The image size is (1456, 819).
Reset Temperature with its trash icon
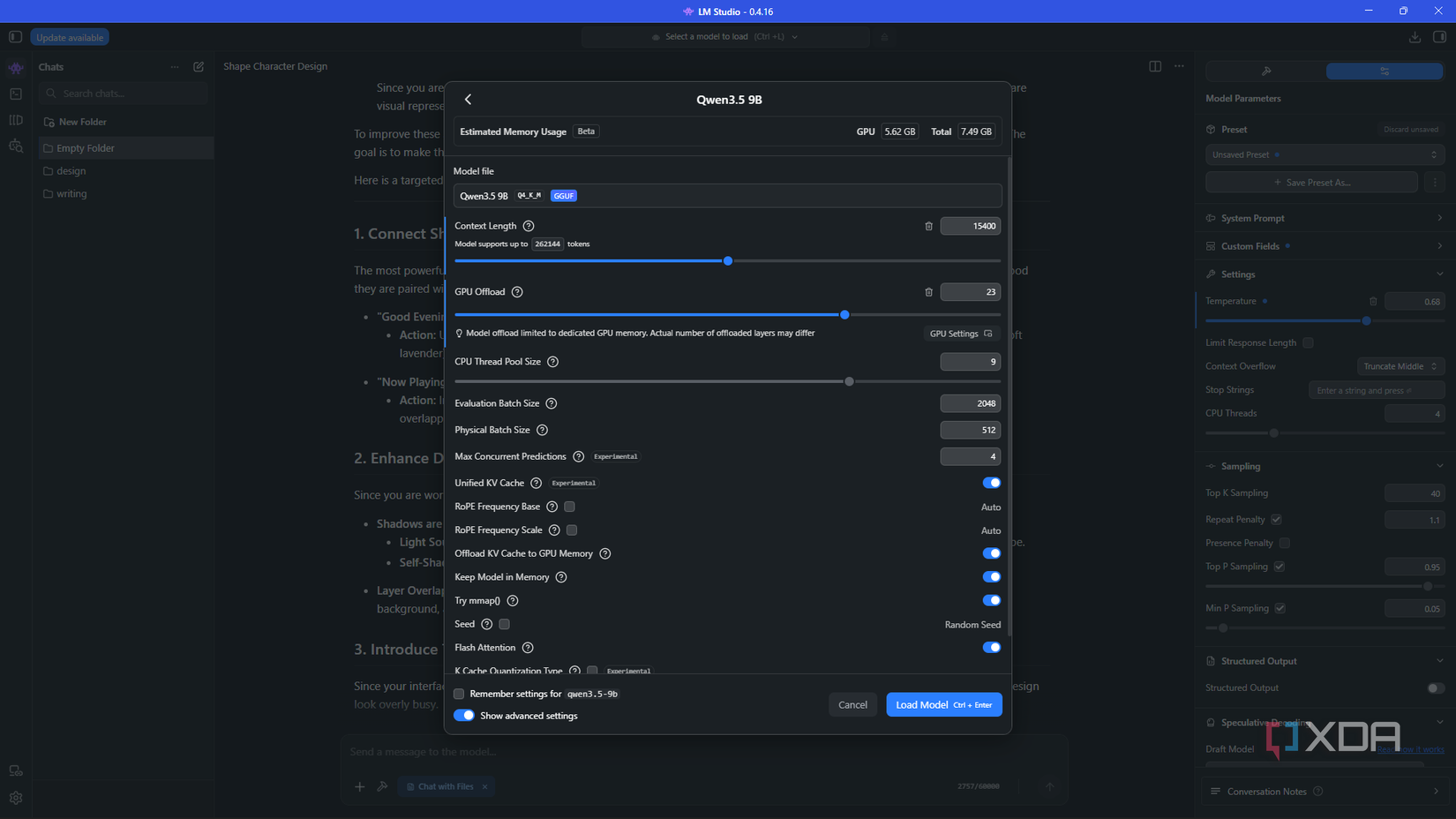click(x=1373, y=302)
